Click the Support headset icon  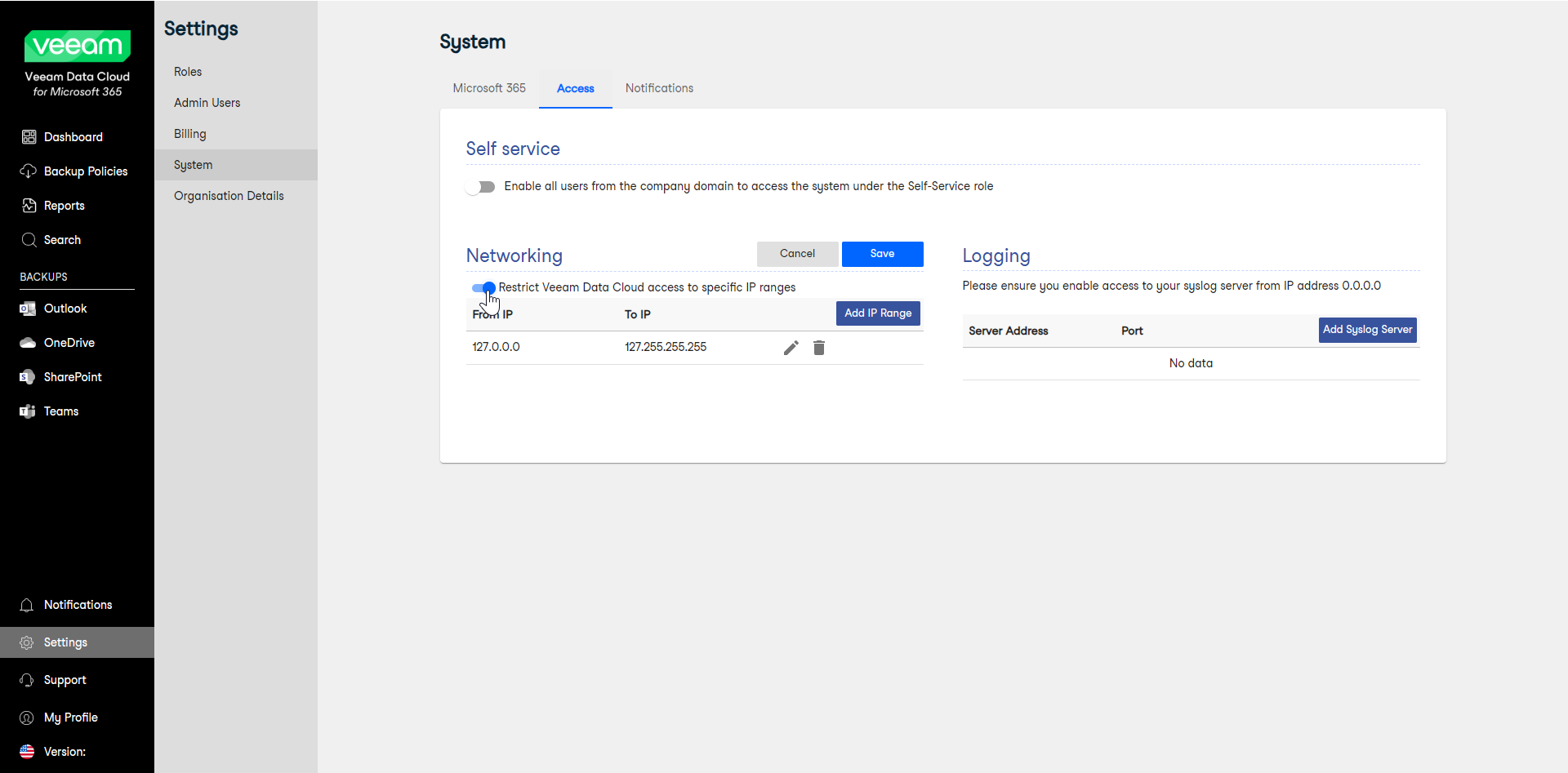[x=27, y=680]
